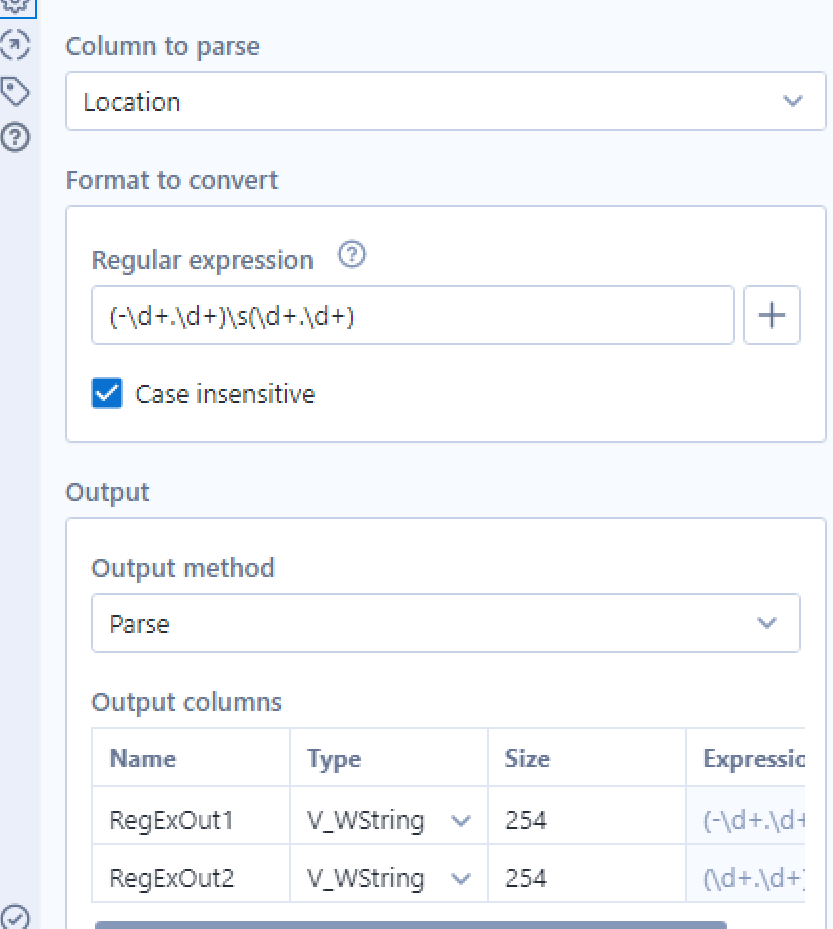833x929 pixels.
Task: Edit the RegExOut2 name cell
Action: click(191, 879)
